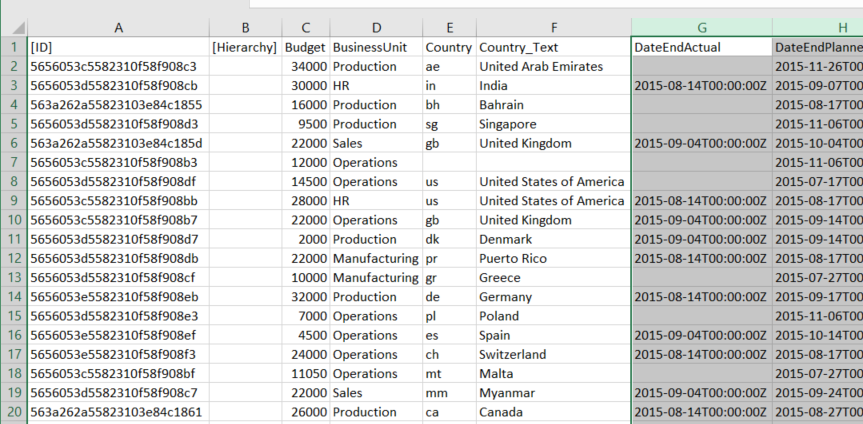Click the DateEndActual header cell
This screenshot has width=863, height=424.
click(x=701, y=47)
